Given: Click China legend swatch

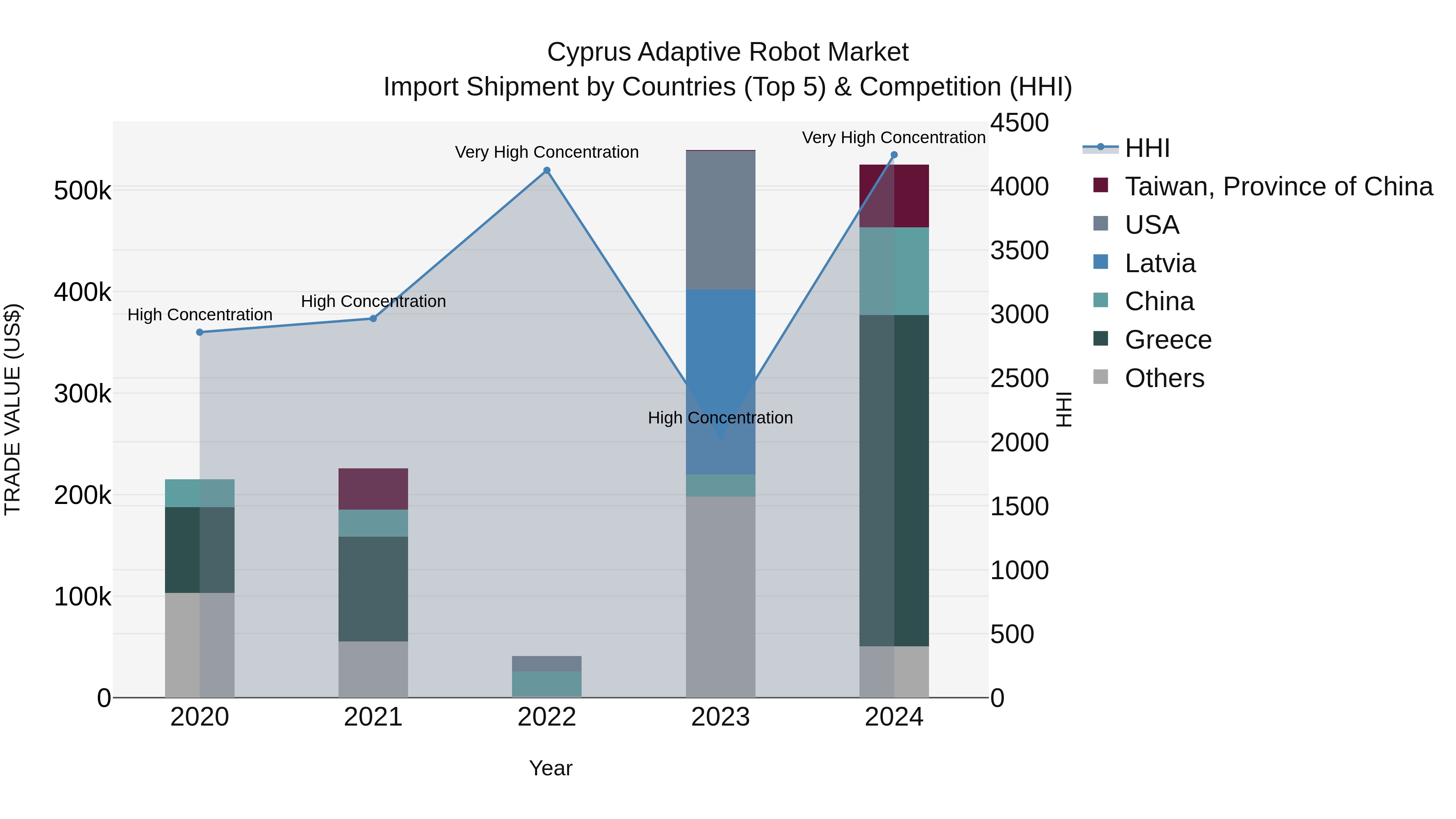Looking at the screenshot, I should pos(1100,301).
